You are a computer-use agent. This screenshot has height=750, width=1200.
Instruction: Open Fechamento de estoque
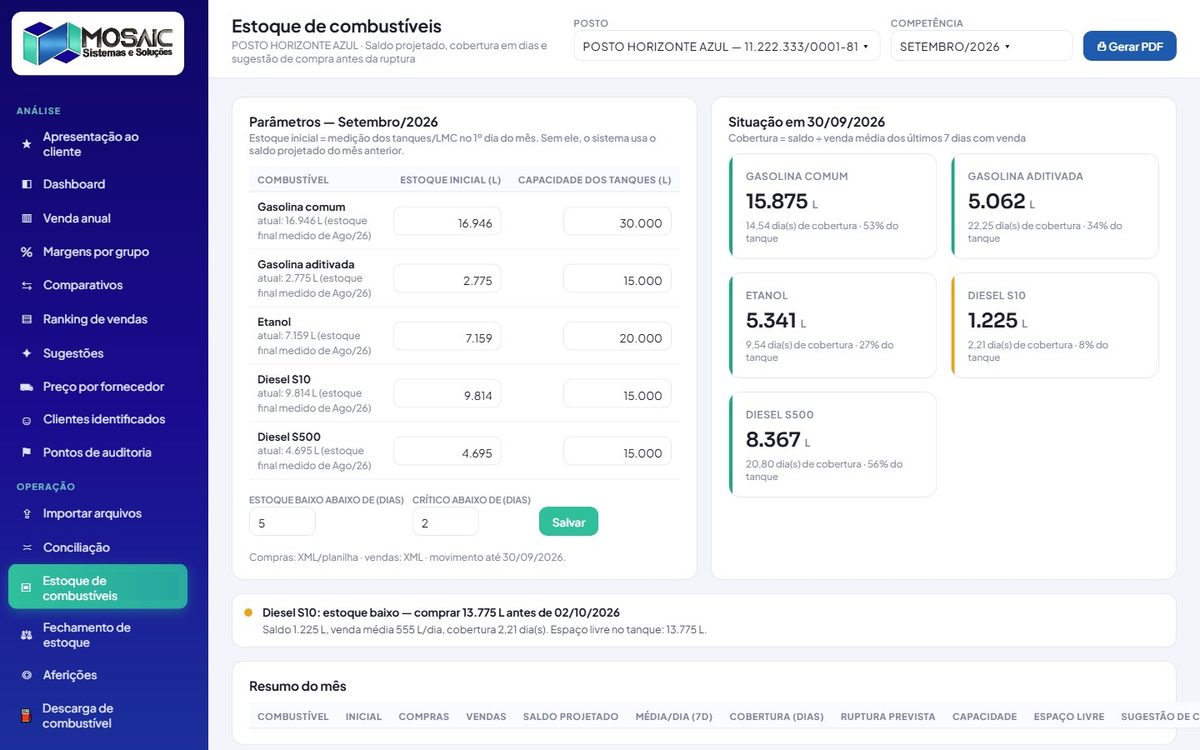coord(98,635)
